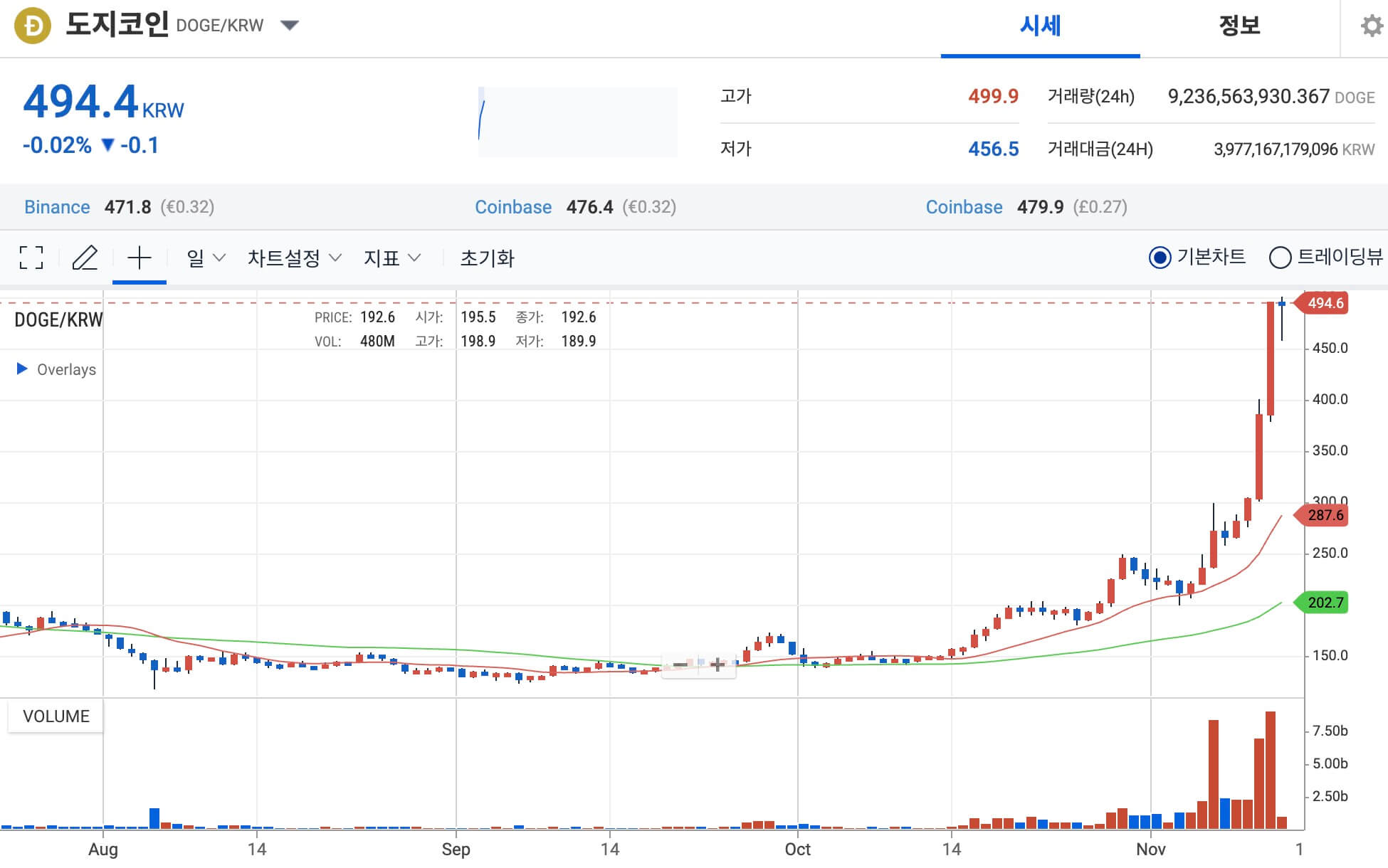
Task: Click the Sep date axis label
Action: coord(456,849)
